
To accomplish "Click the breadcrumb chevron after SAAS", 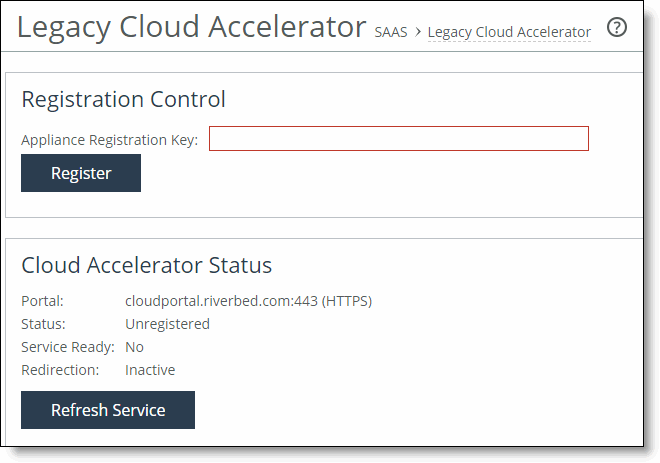I will [418, 32].
